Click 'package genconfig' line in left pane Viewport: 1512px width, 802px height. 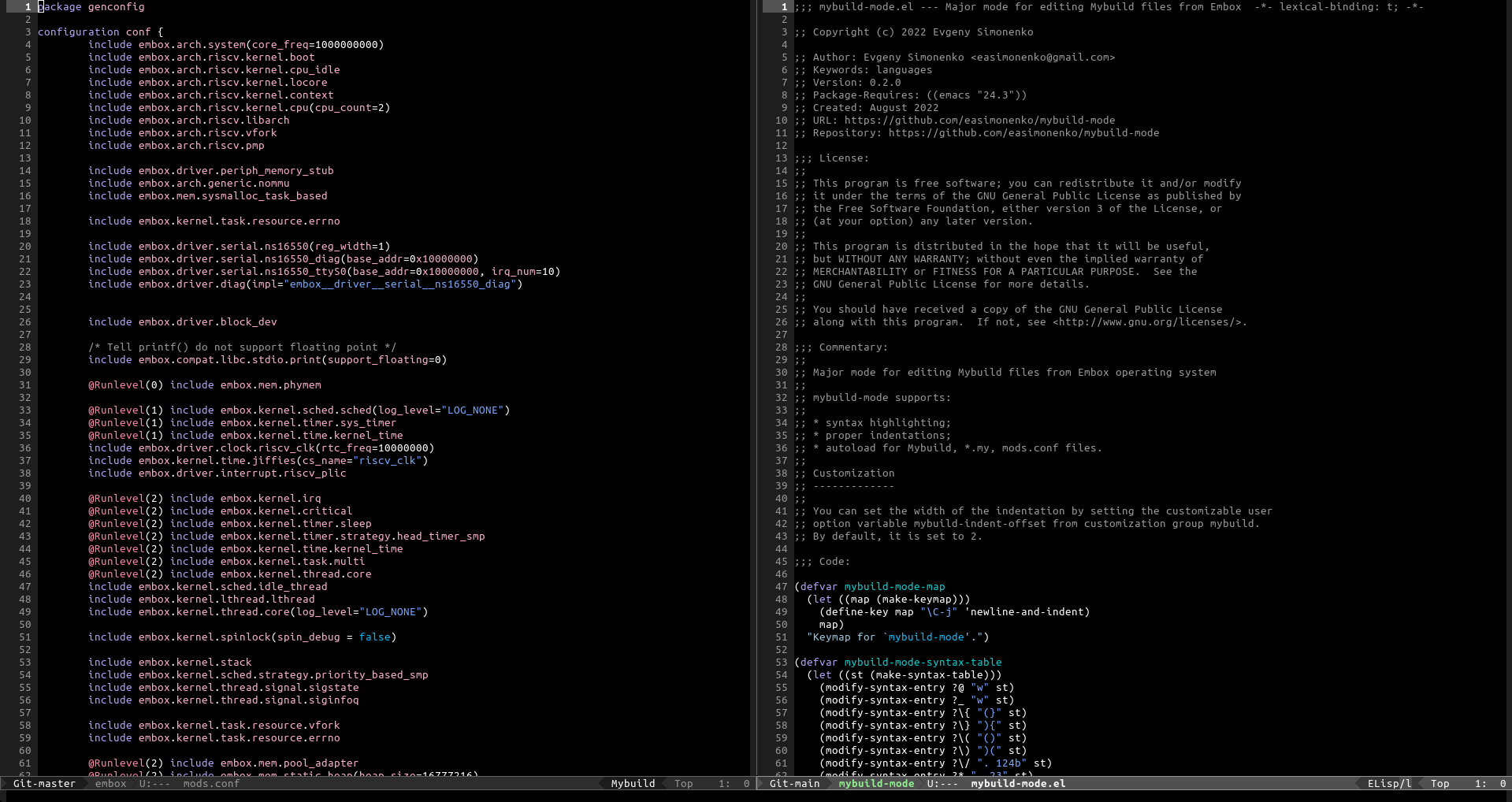(91, 7)
